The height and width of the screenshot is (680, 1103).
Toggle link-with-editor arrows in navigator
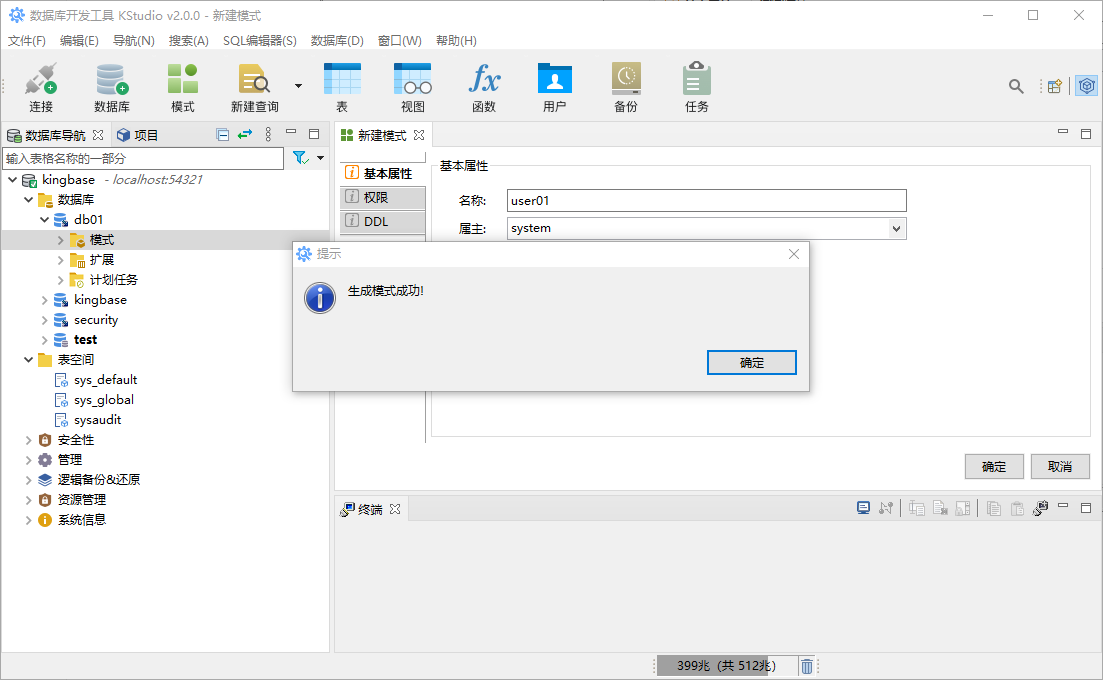pos(244,135)
